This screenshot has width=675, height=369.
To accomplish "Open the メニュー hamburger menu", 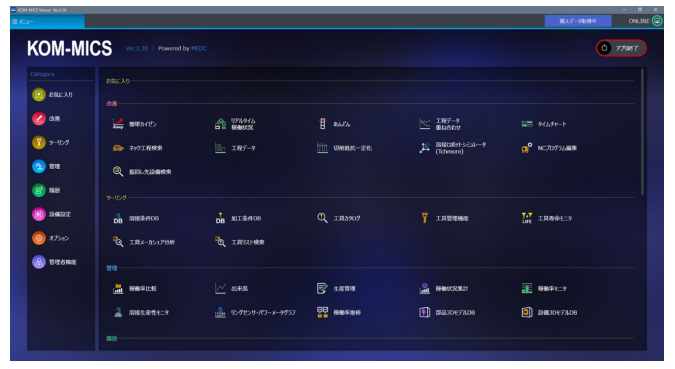I will coord(23,21).
